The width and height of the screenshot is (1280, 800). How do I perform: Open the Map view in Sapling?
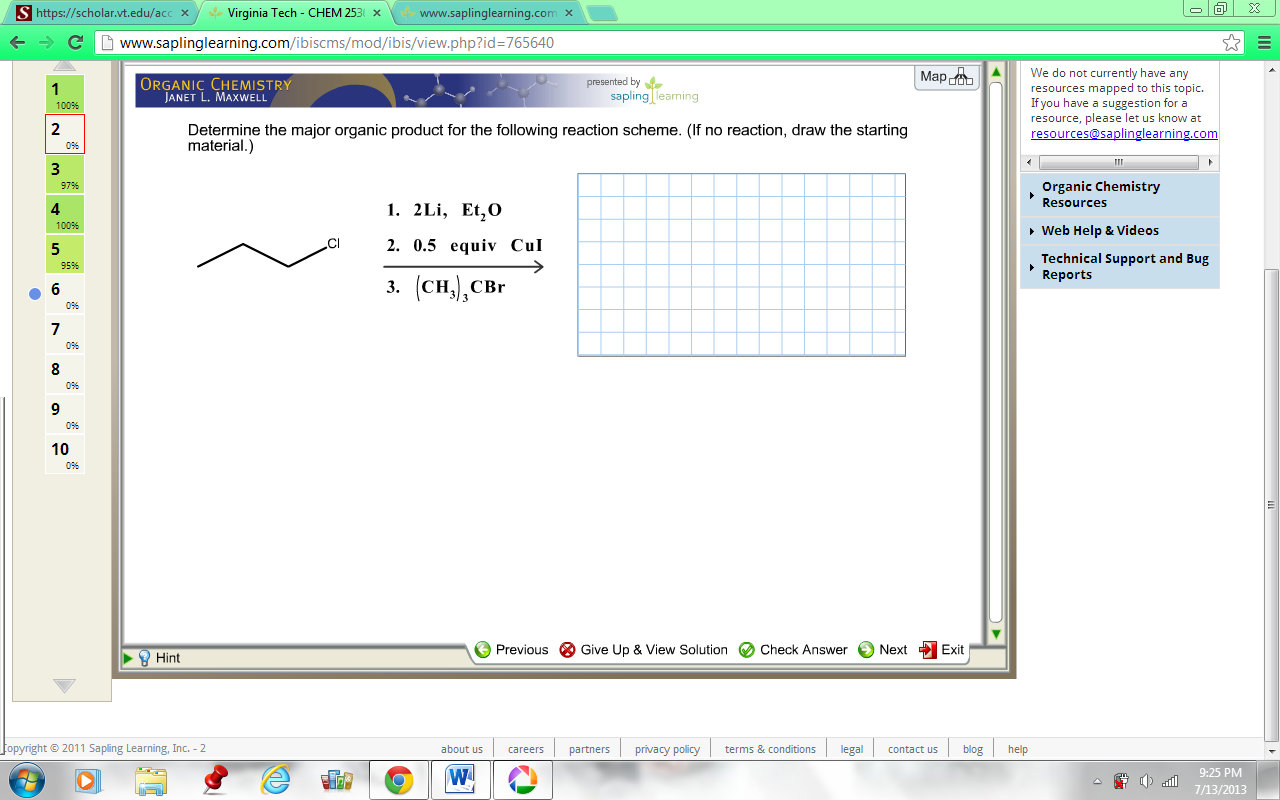coord(944,76)
